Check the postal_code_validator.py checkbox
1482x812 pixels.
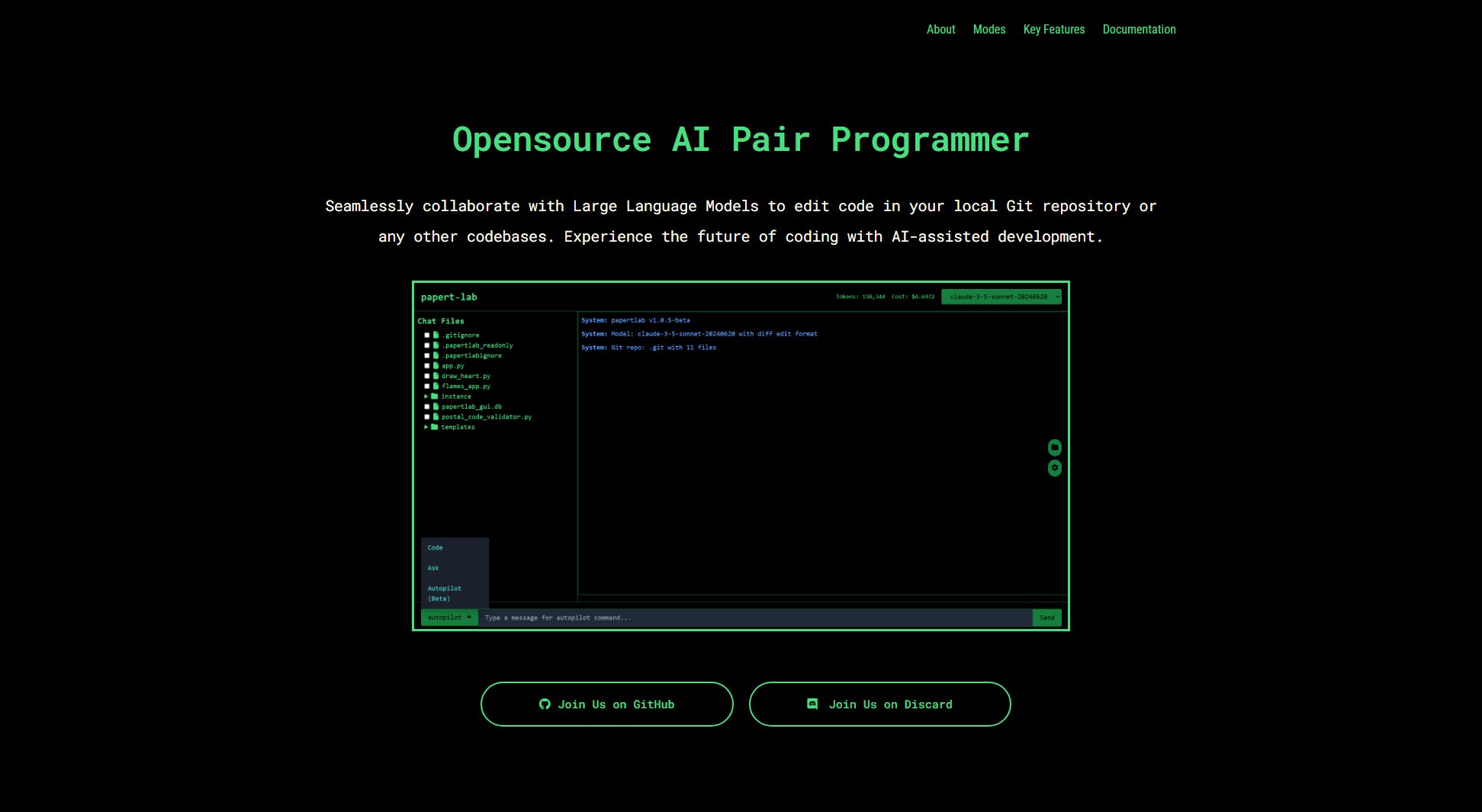[427, 417]
